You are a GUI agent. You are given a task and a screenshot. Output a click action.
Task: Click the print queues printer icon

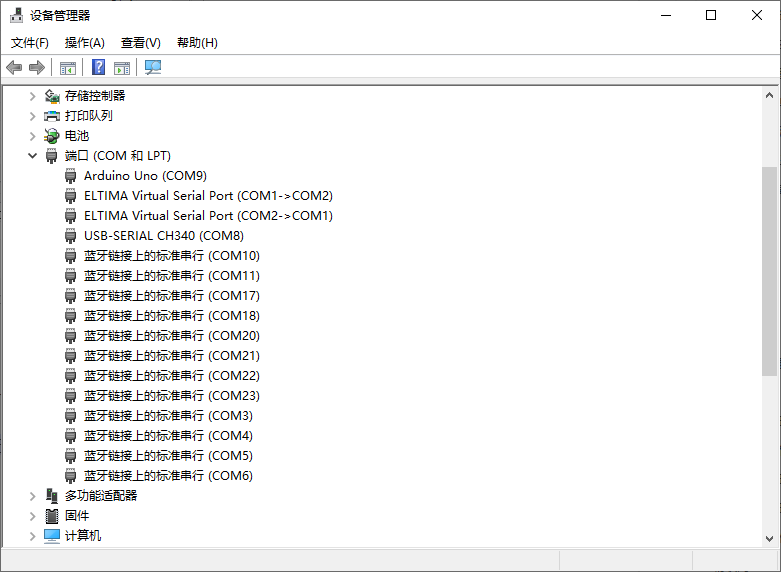[52, 116]
